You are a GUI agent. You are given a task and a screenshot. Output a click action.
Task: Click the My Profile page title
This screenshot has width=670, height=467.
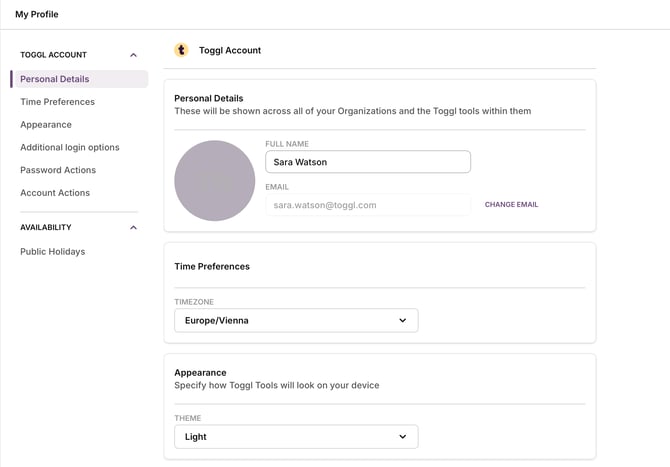(37, 14)
